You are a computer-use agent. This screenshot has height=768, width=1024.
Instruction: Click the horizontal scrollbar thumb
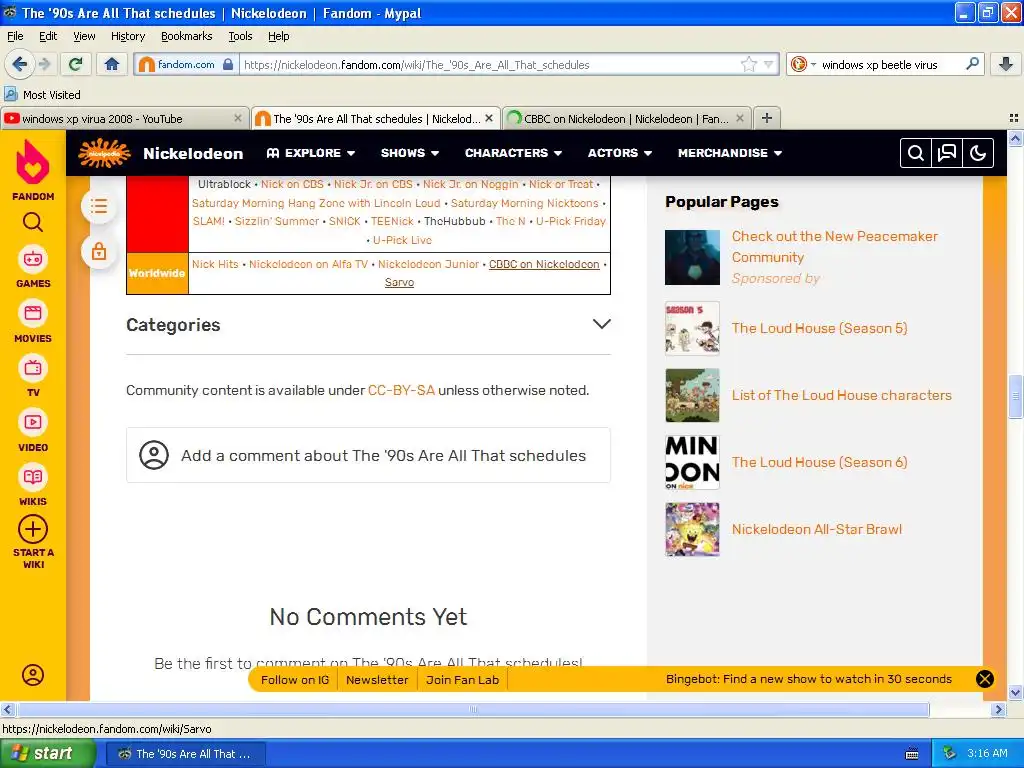473,709
